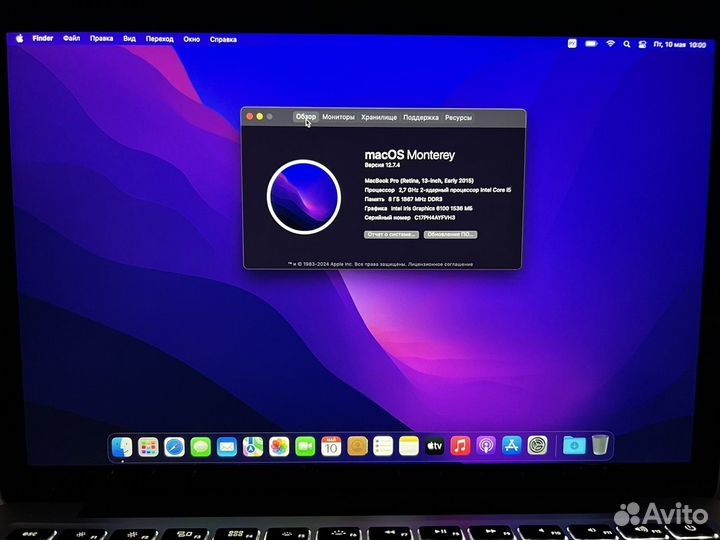Click the Версия 12.7.4 text
The image size is (720, 540).
[382, 165]
